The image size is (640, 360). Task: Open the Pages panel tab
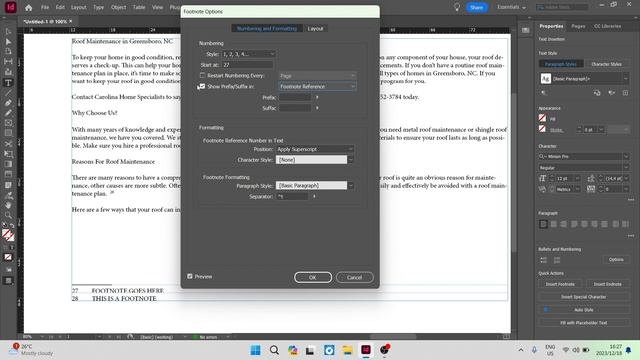pyautogui.click(x=578, y=26)
